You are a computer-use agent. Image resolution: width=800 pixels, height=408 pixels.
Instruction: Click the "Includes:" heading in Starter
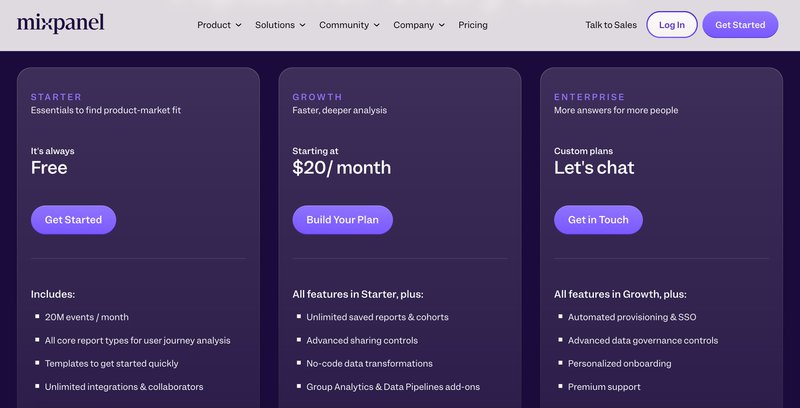pos(53,294)
